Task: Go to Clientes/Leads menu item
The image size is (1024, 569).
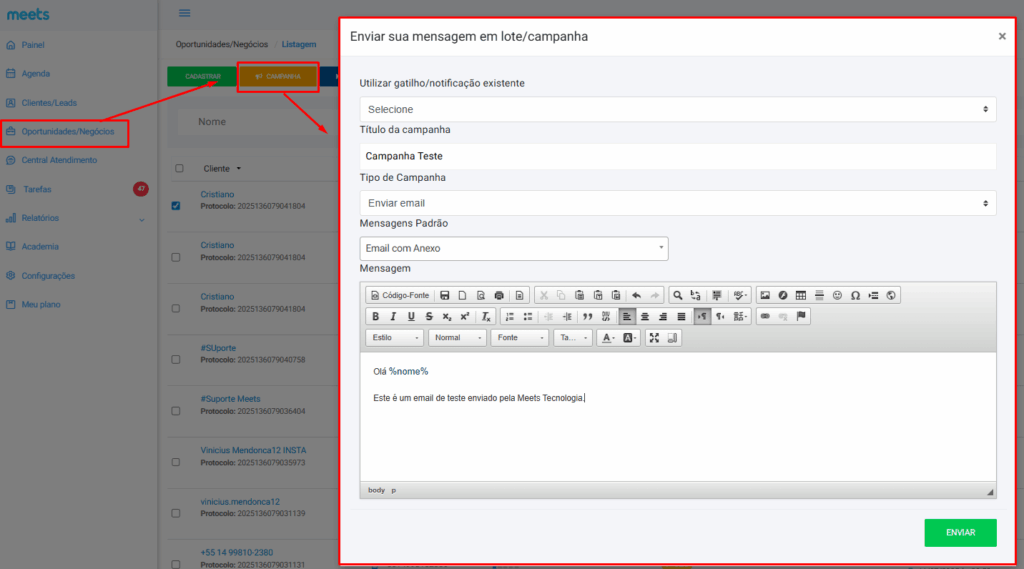Action: (49, 102)
